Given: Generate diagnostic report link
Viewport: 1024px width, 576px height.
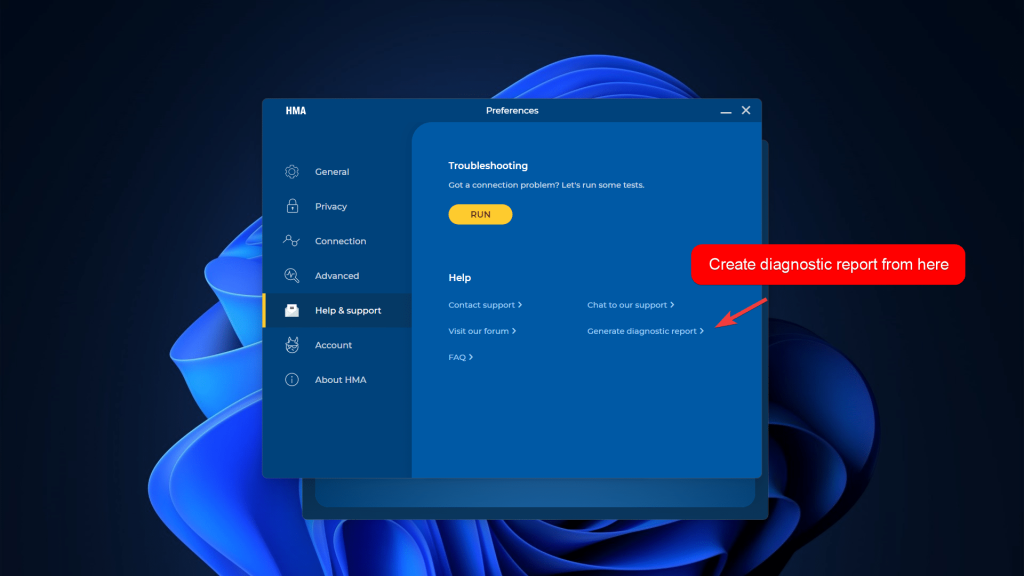Looking at the screenshot, I should pos(645,331).
